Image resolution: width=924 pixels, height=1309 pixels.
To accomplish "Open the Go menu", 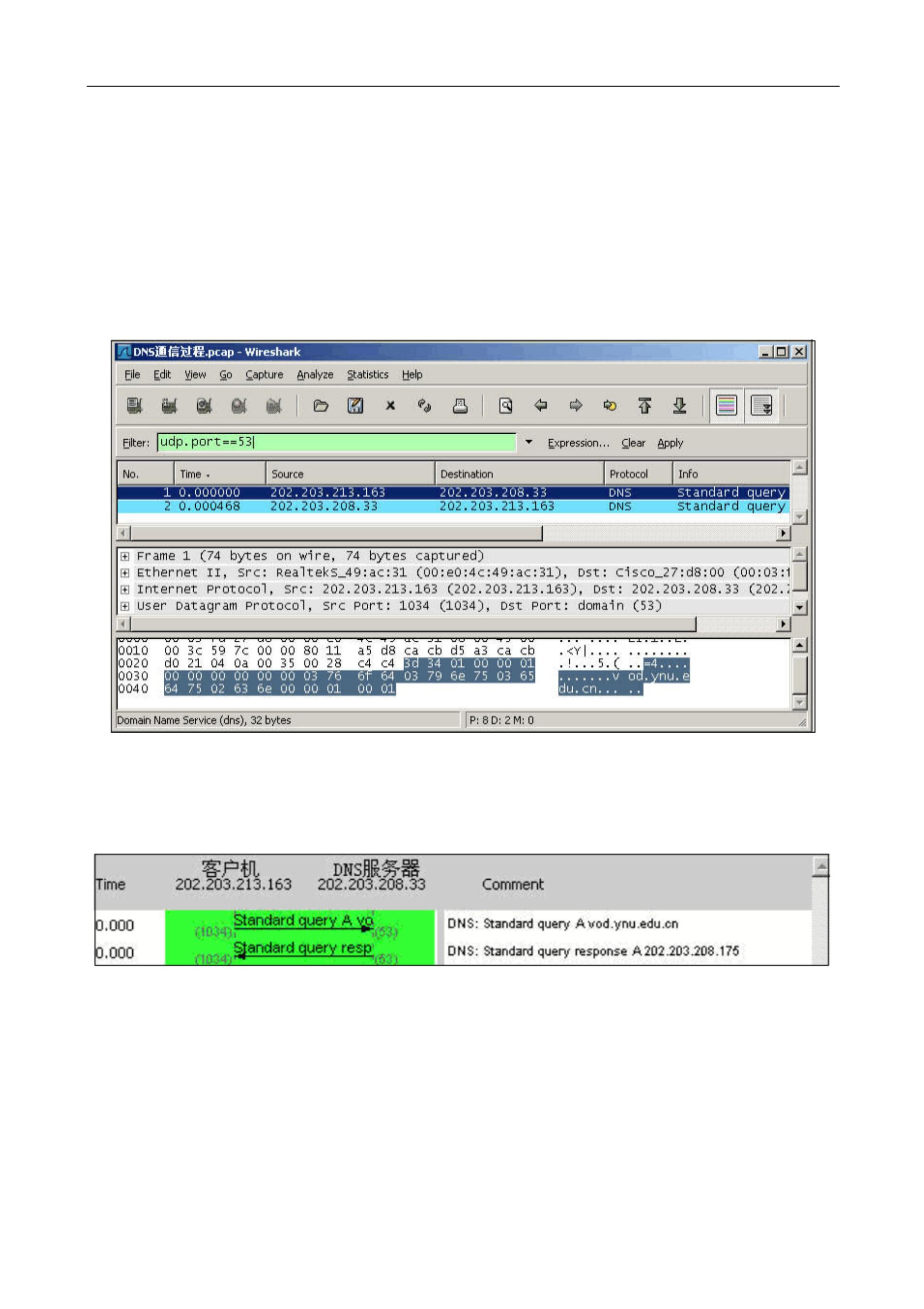I will point(226,375).
